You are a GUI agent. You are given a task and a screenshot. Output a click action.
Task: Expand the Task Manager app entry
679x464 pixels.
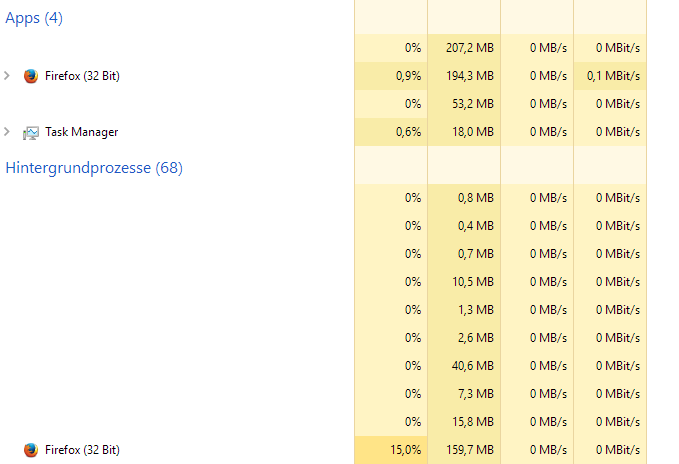(x=8, y=132)
